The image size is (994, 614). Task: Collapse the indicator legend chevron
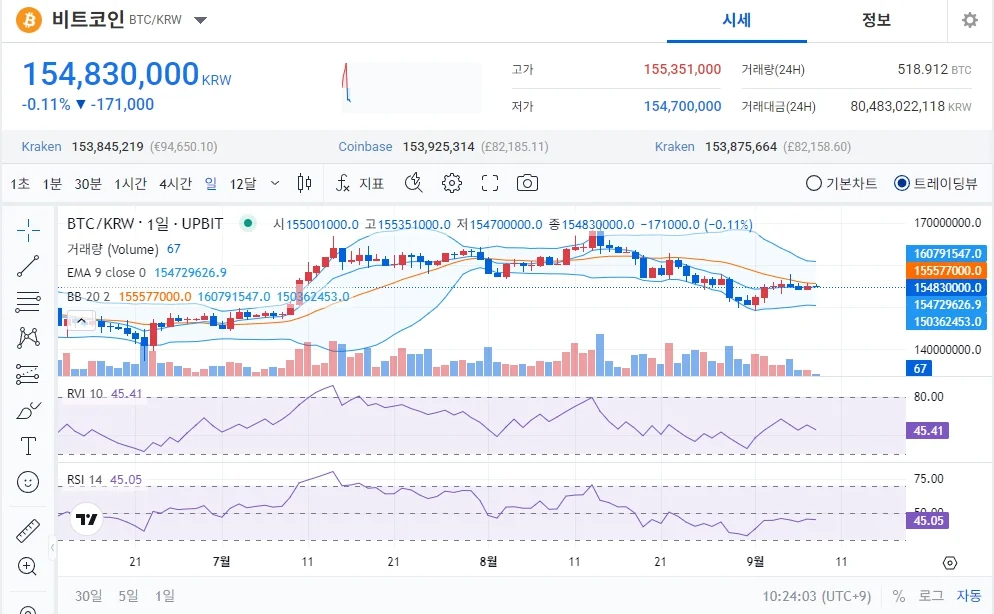(x=82, y=321)
